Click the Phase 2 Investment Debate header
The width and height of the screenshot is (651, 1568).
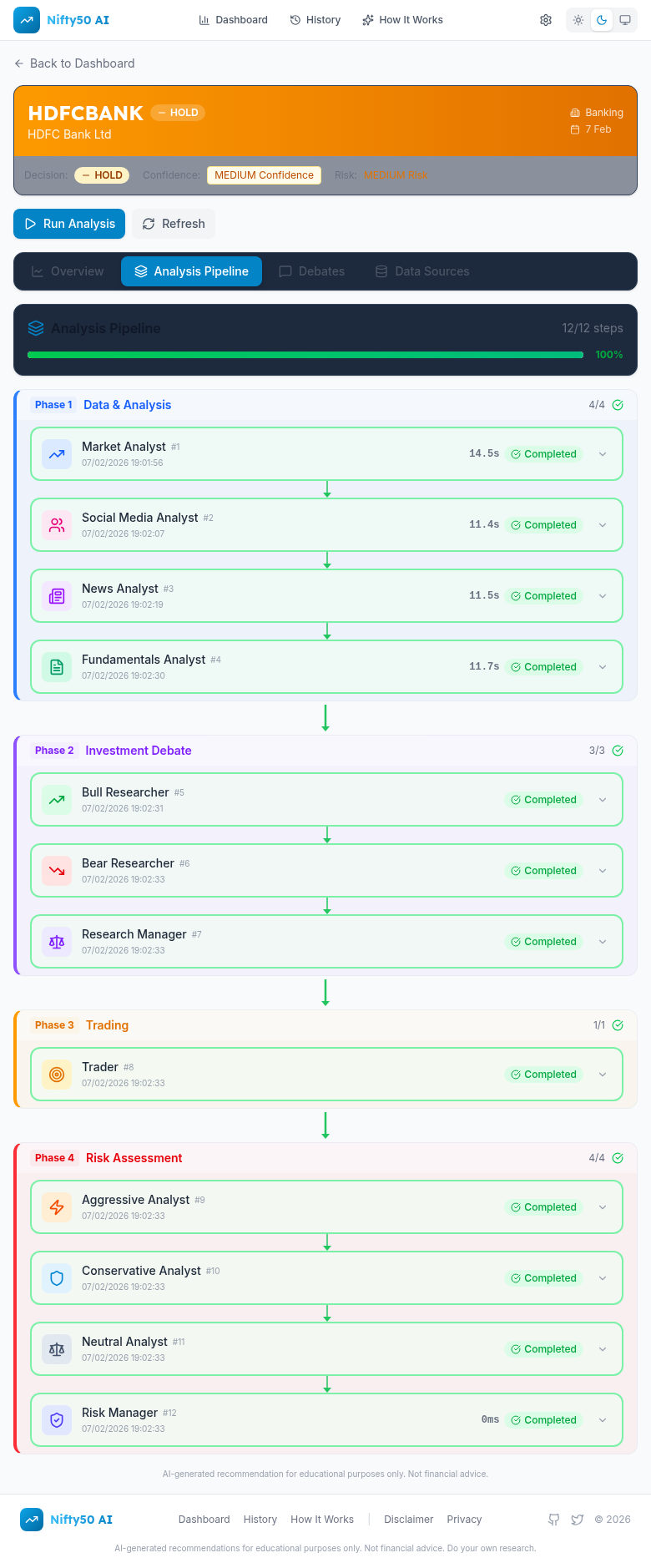coord(139,751)
